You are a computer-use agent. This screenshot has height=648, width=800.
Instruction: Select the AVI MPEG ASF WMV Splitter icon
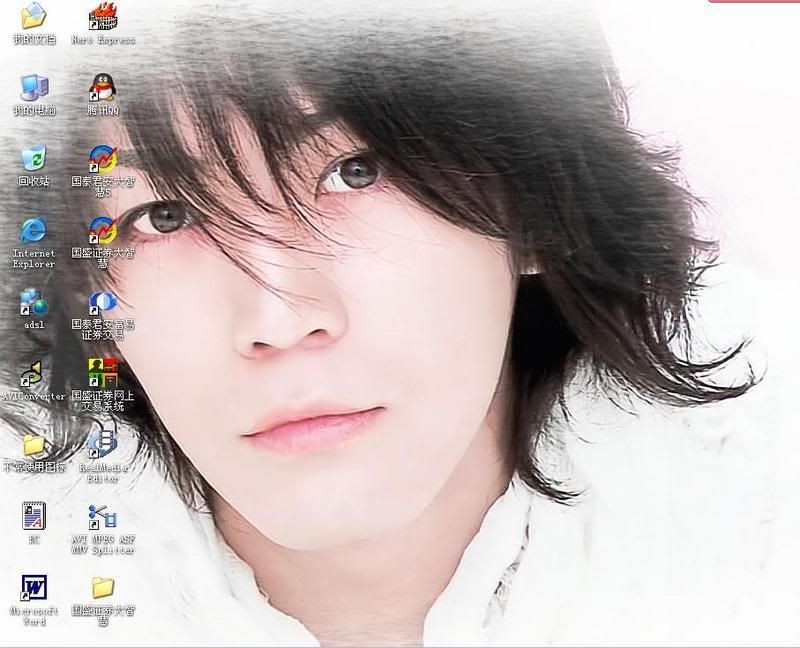(x=103, y=516)
